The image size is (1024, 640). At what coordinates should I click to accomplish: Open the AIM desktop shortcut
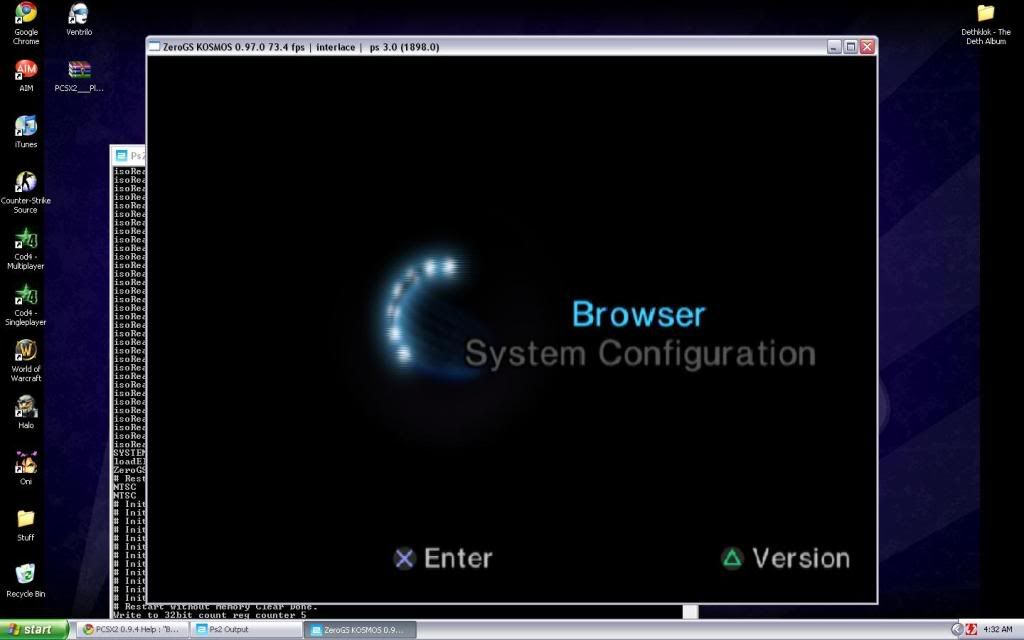pos(26,75)
